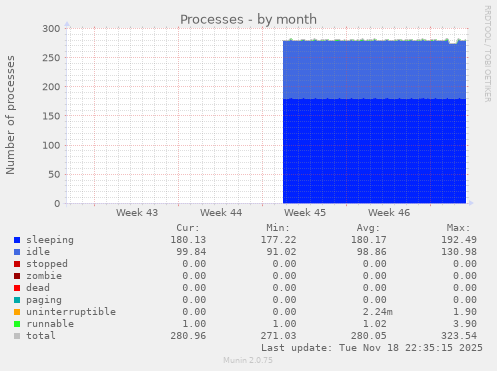Click the dead legend color swatch
497x371 pixels.
pyautogui.click(x=17, y=288)
